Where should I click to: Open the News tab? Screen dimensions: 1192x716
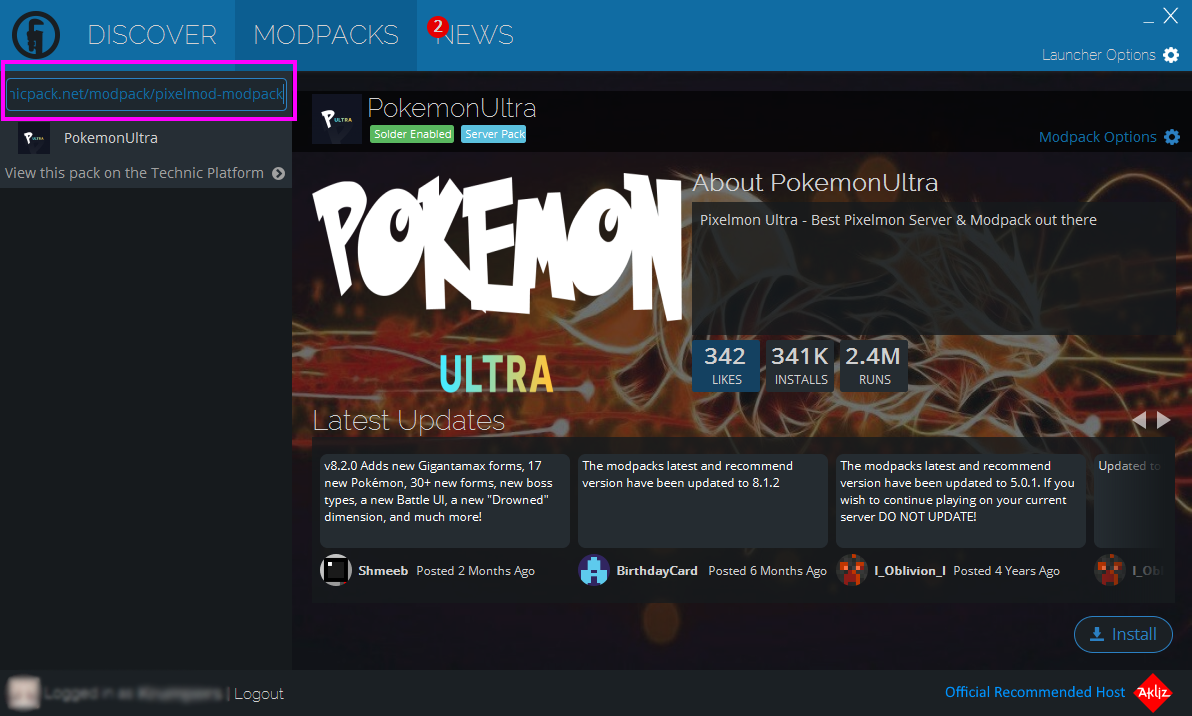(x=474, y=35)
